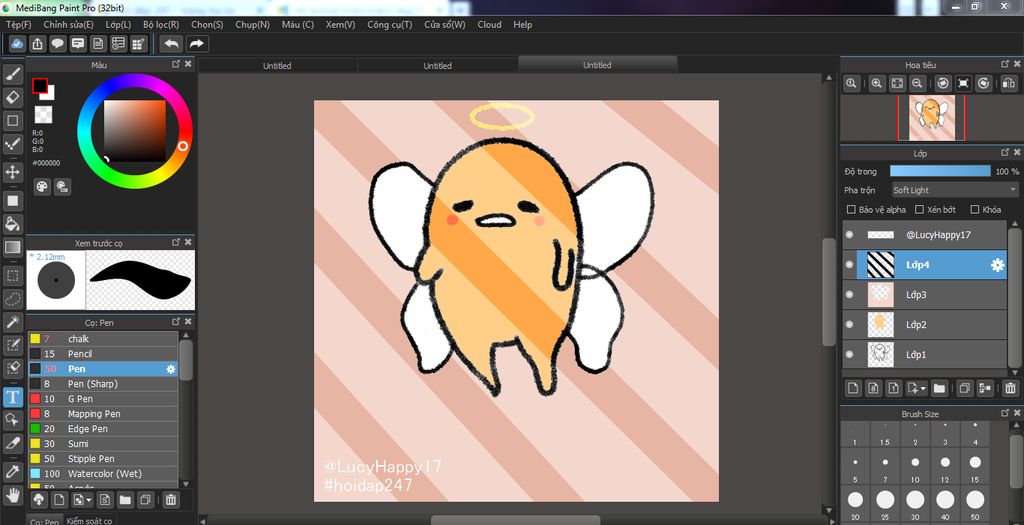Select the Mapping Pen brush
This screenshot has width=1024, height=525.
coord(103,414)
